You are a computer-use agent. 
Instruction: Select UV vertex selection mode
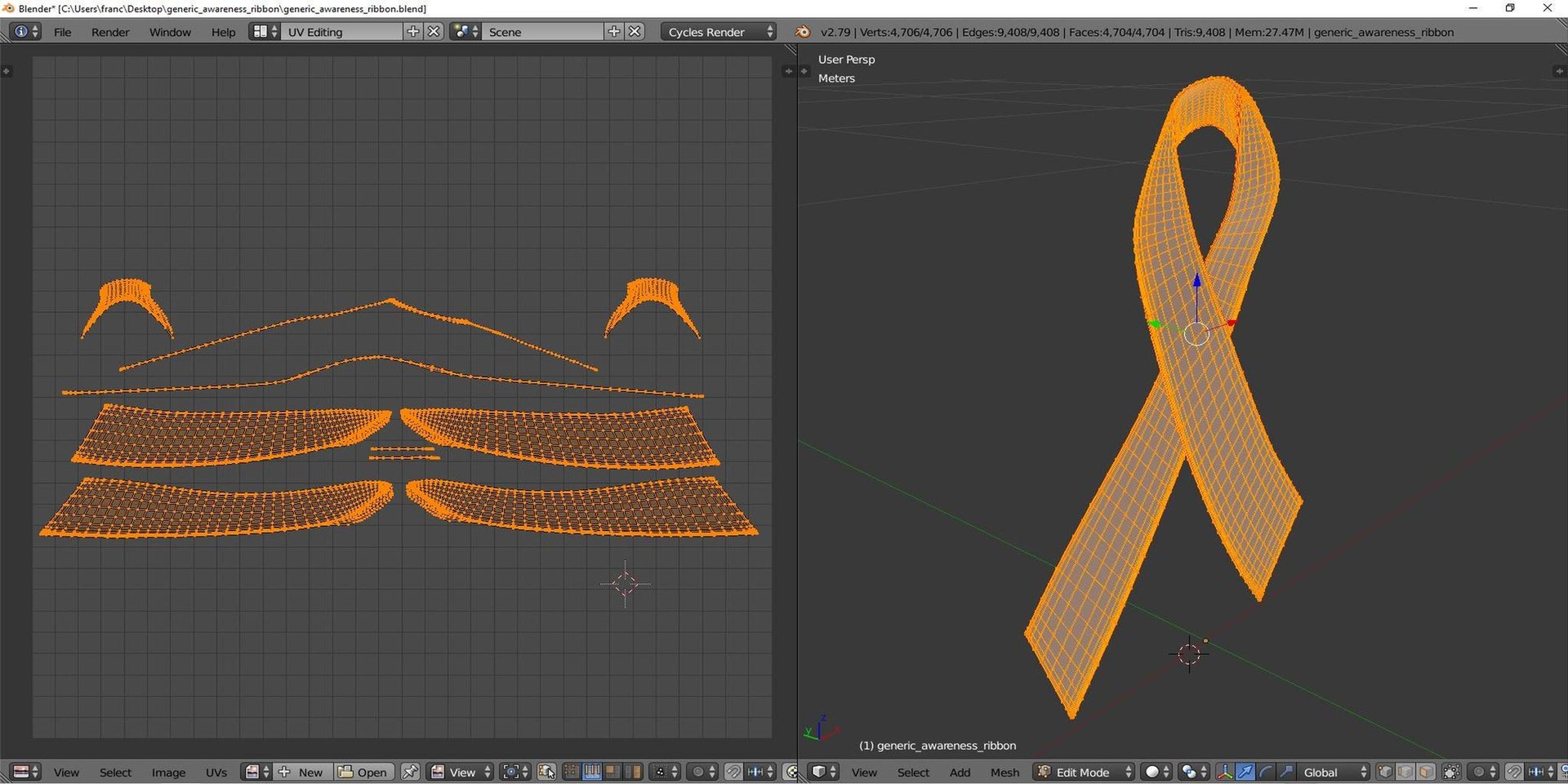(572, 772)
